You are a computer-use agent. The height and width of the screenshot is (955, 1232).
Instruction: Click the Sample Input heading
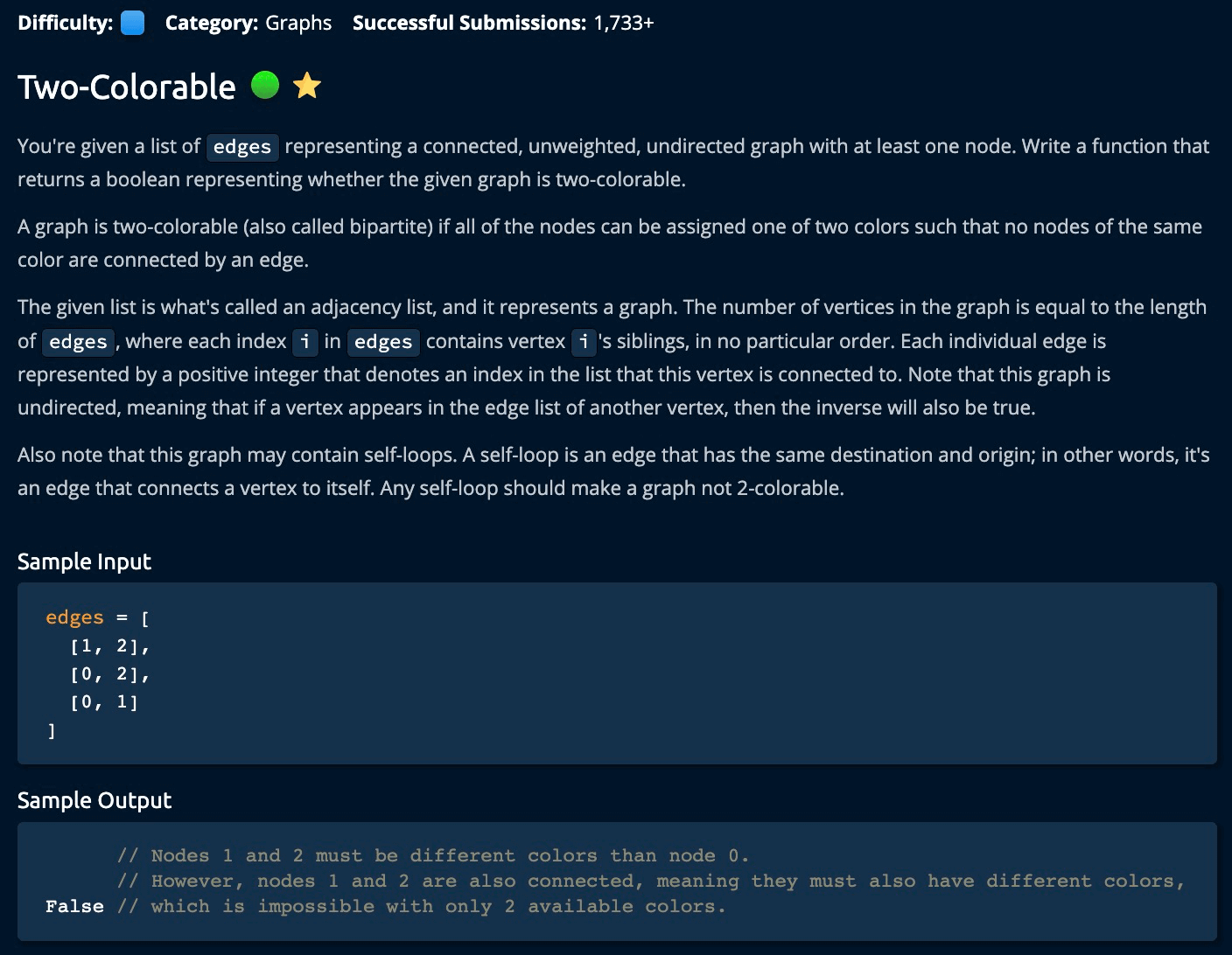coord(84,561)
